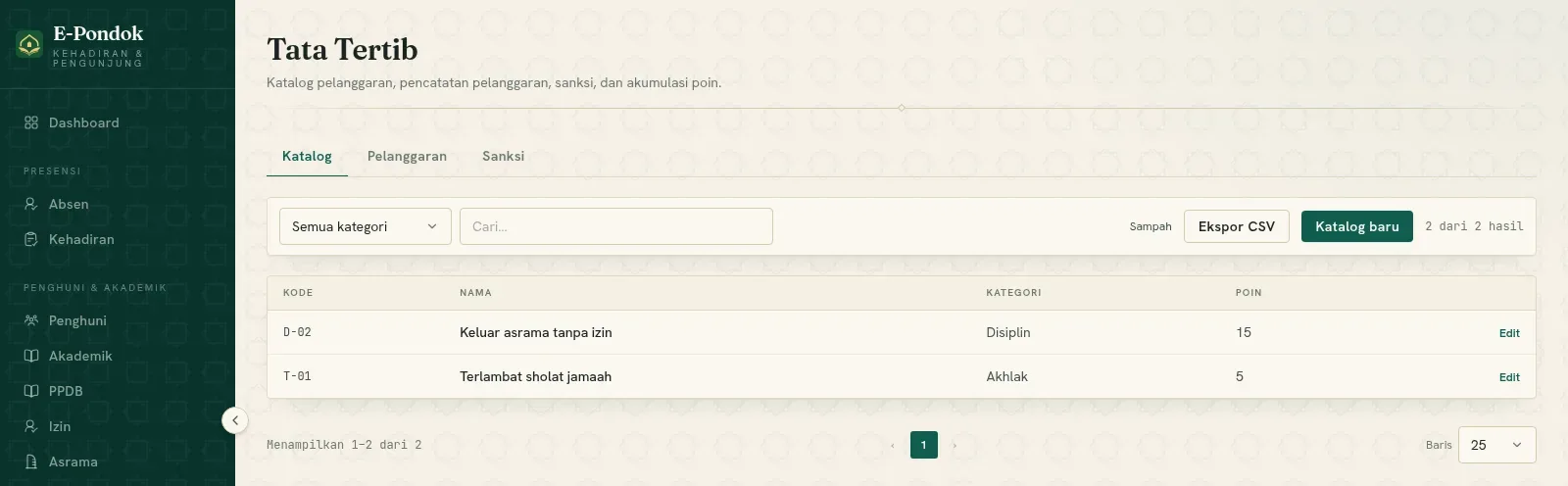
Task: Click the Izin person icon
Action: point(31,426)
